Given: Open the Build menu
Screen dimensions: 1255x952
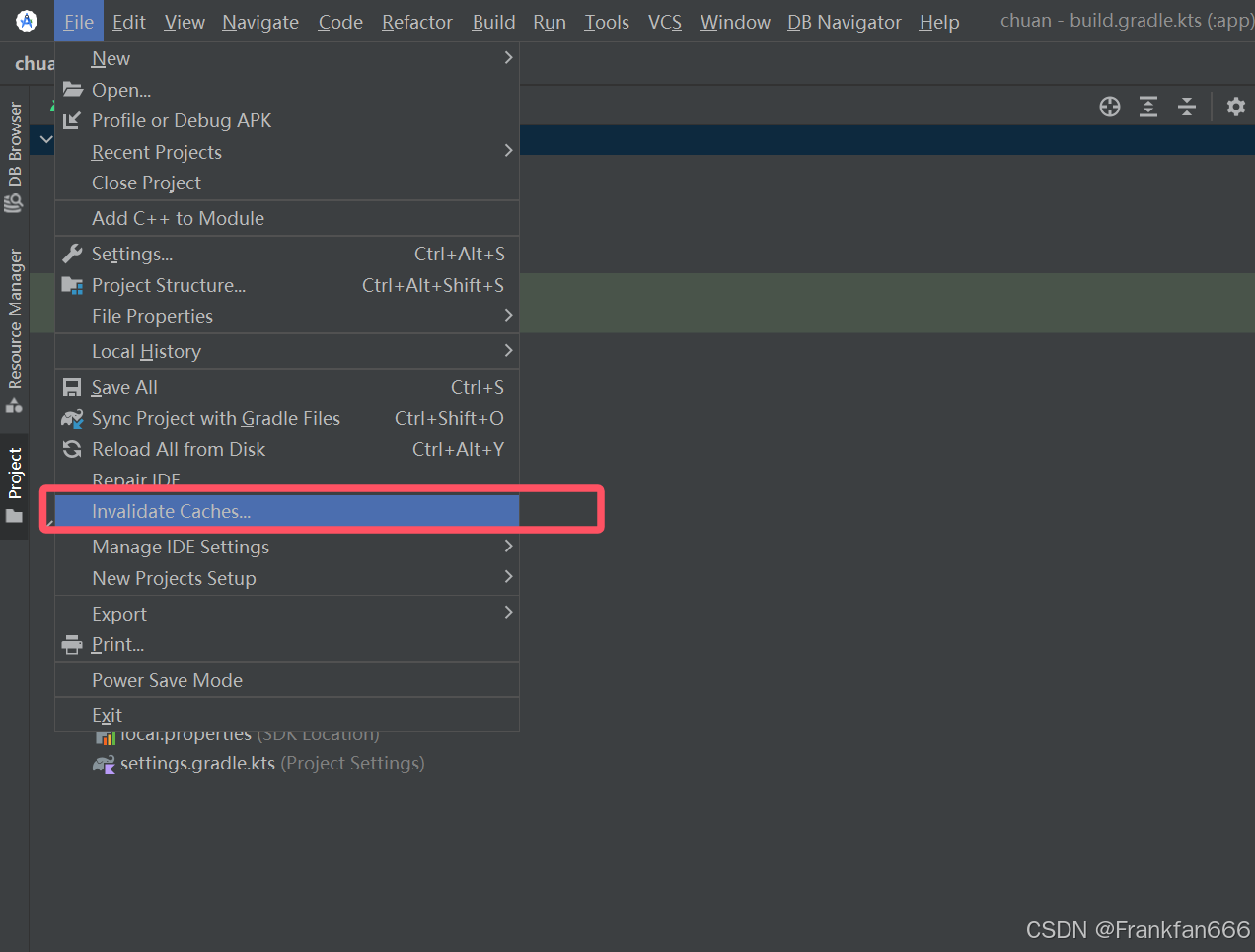Looking at the screenshot, I should (493, 21).
